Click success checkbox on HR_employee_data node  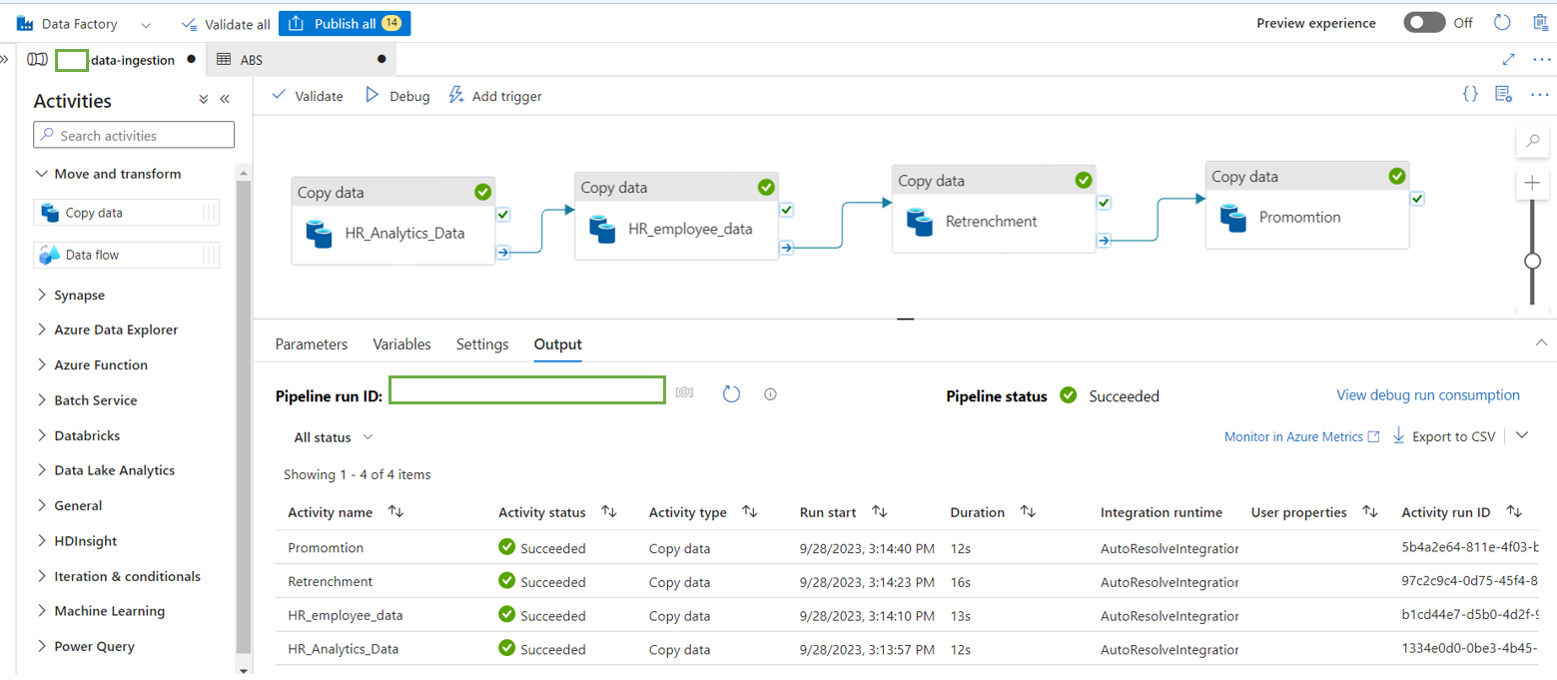[787, 209]
